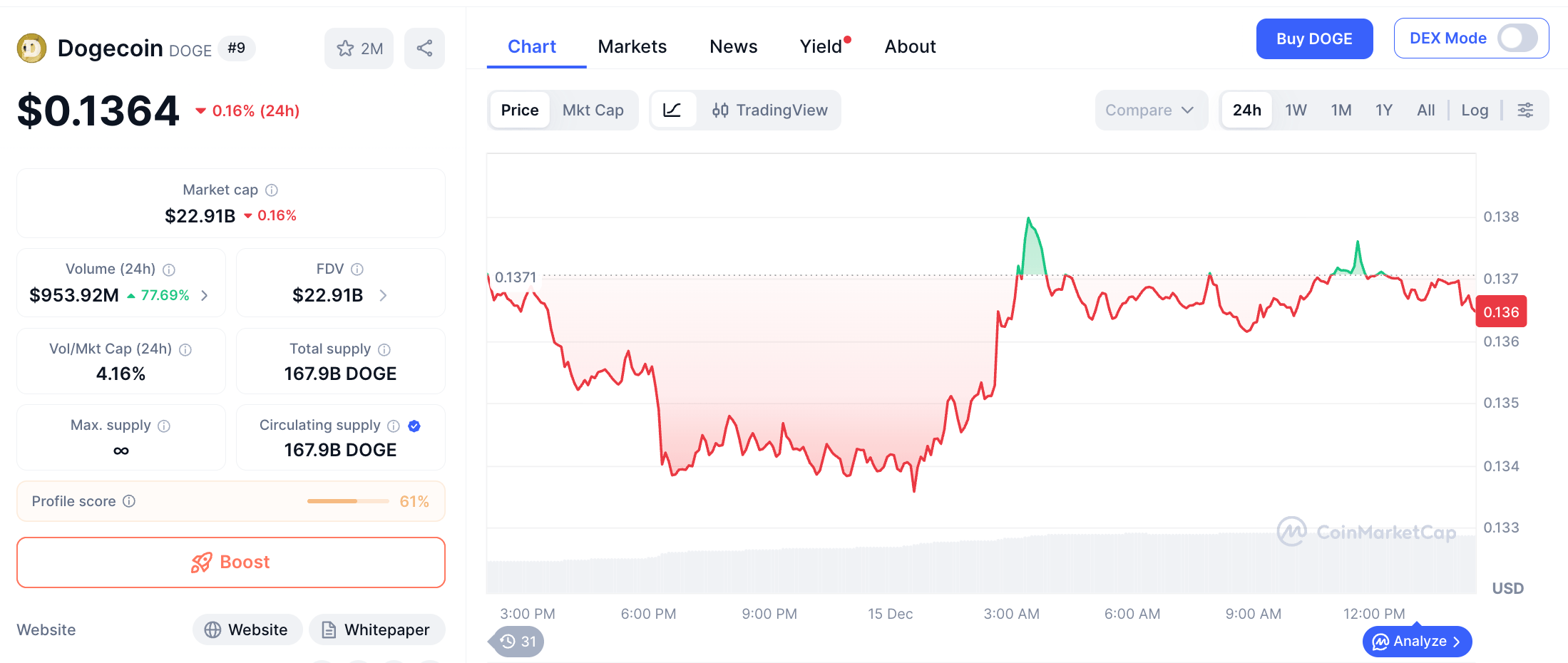
Task: Expand the FDV details chevron
Action: tap(383, 295)
